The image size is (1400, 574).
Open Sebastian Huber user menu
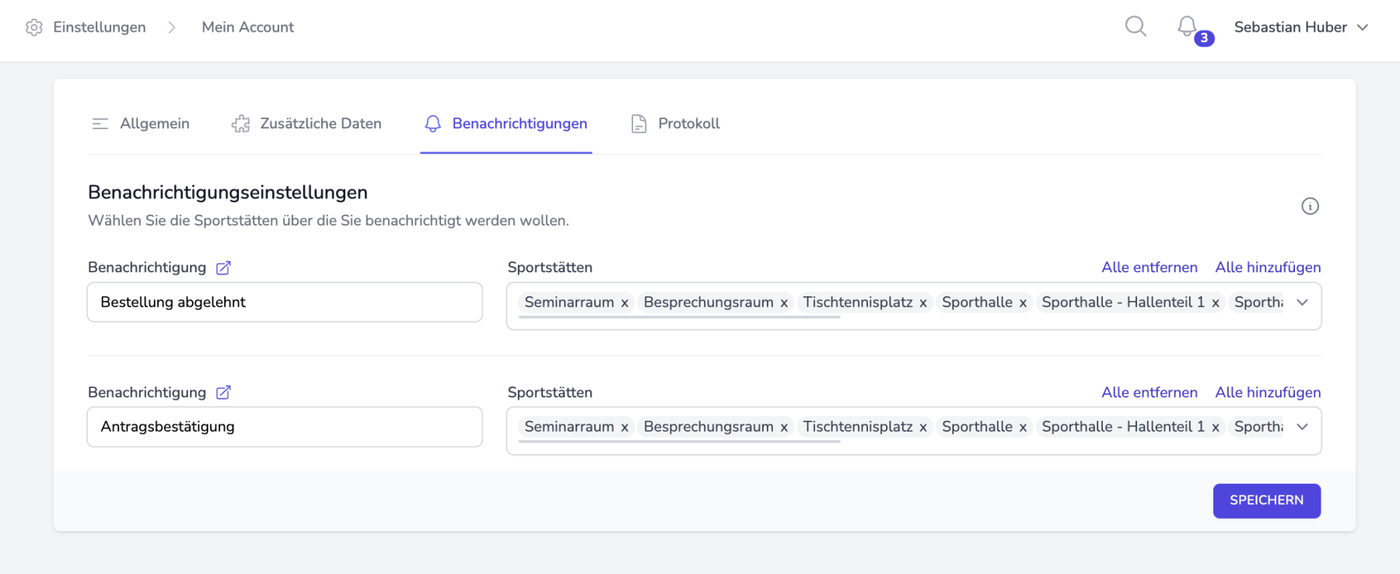click(1300, 27)
